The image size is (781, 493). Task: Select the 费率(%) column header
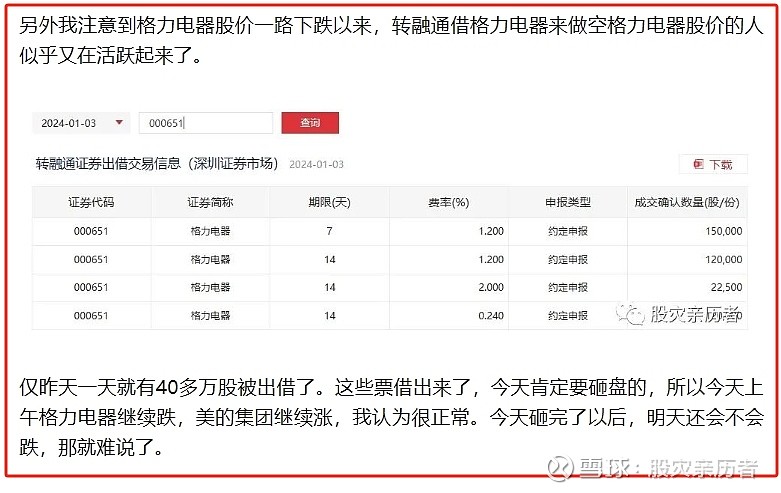point(448,202)
